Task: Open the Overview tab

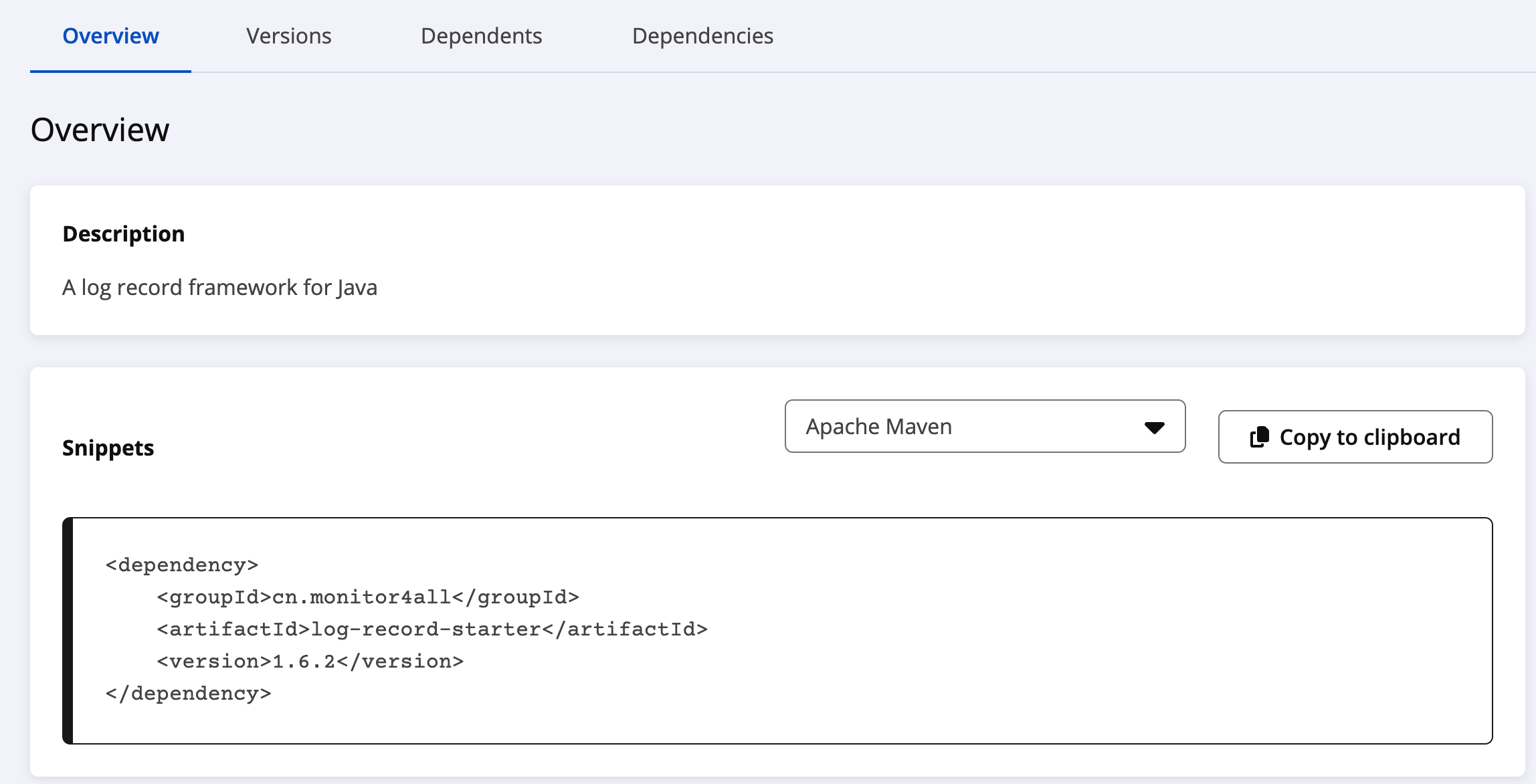Action: click(110, 36)
